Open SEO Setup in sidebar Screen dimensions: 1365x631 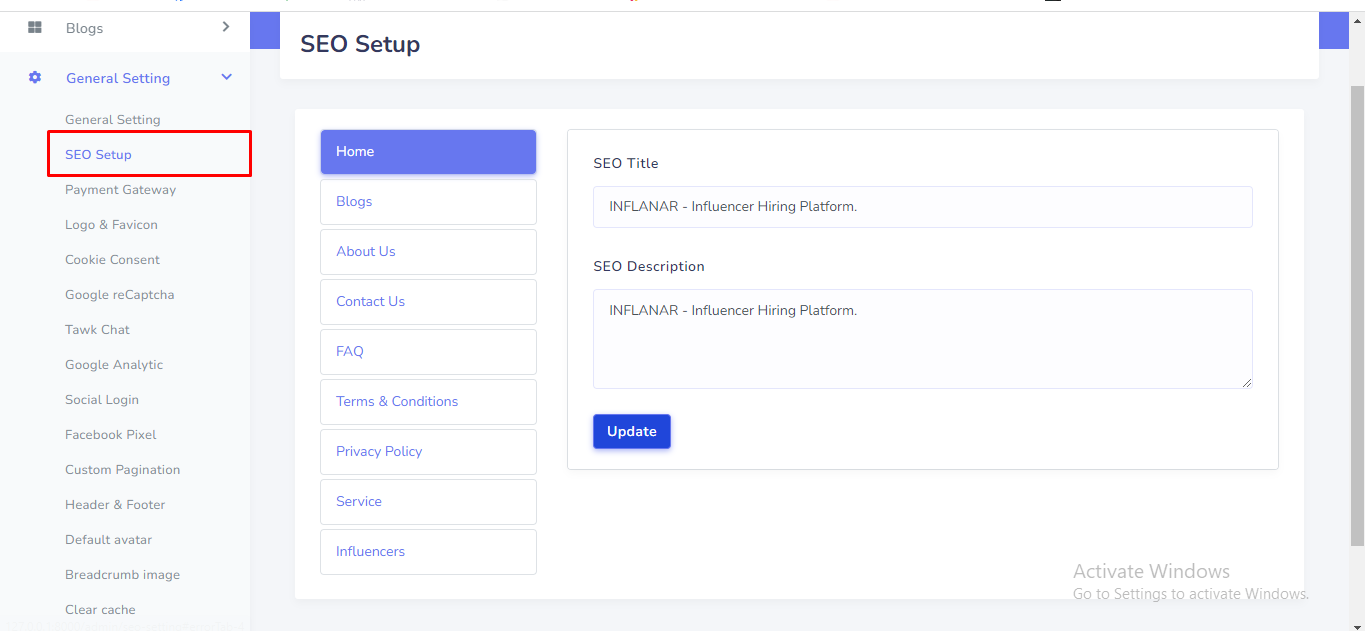tap(98, 155)
